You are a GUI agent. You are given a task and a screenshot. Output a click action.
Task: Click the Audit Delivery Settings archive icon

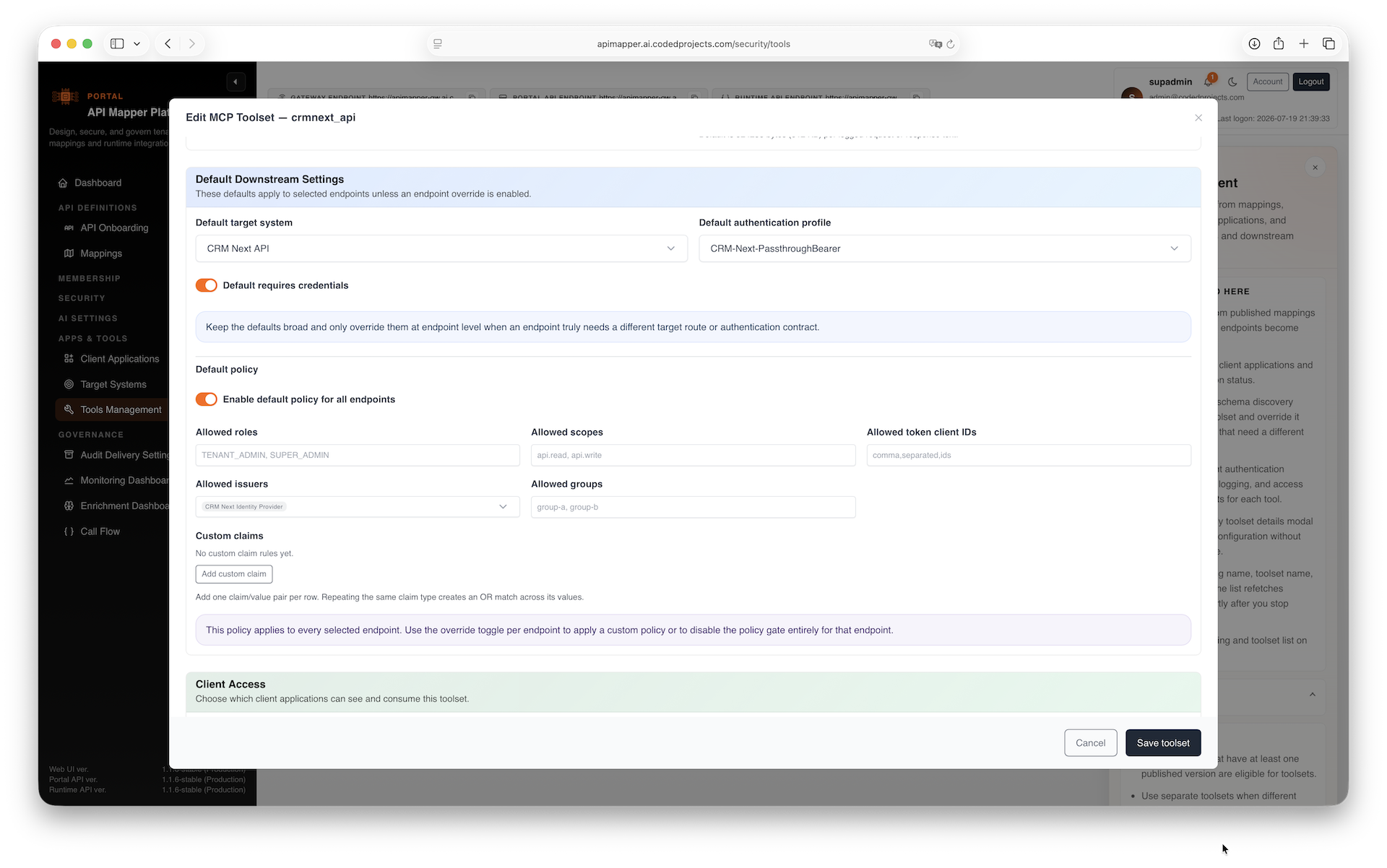[69, 455]
